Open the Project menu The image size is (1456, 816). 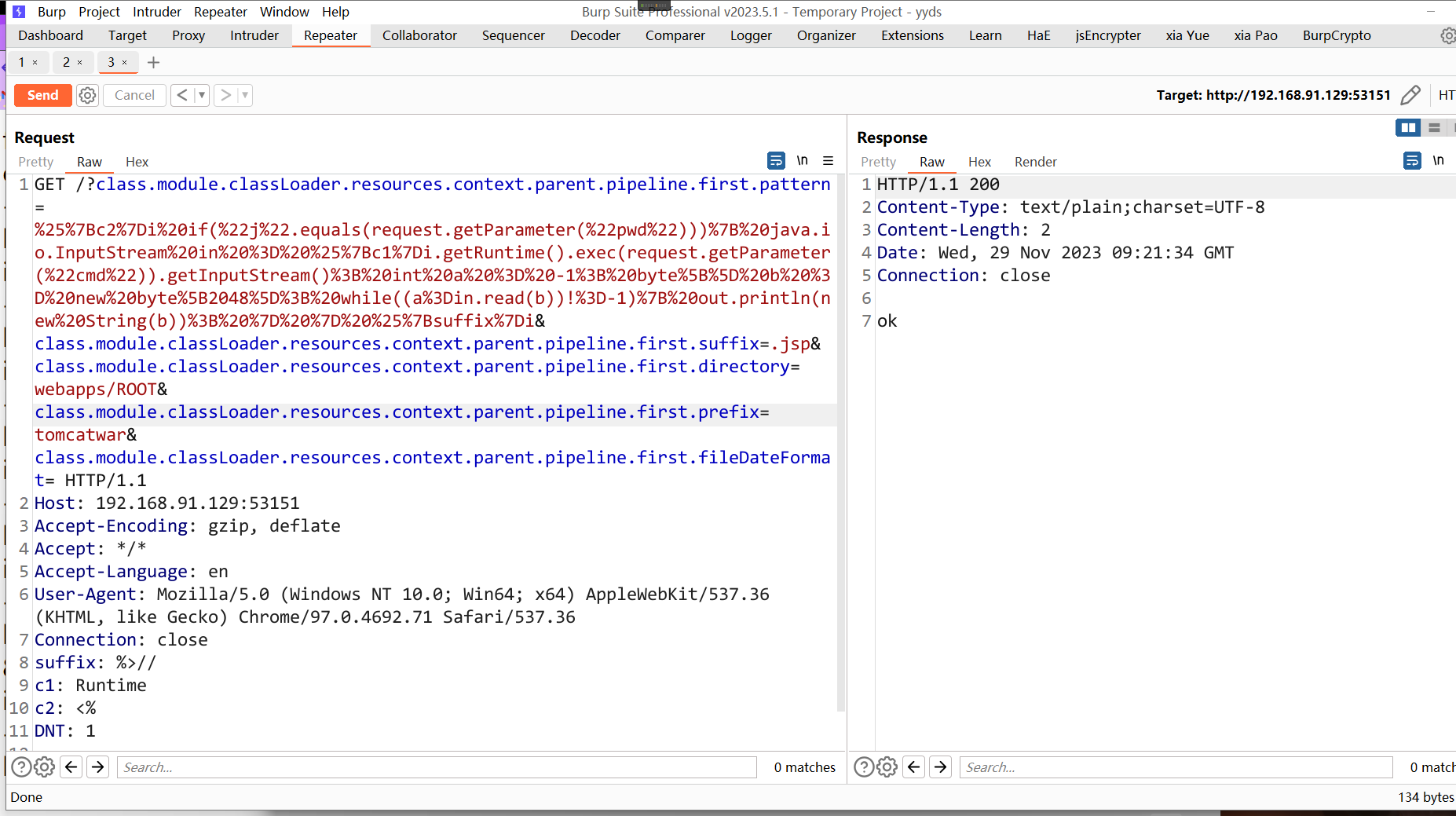tap(99, 12)
